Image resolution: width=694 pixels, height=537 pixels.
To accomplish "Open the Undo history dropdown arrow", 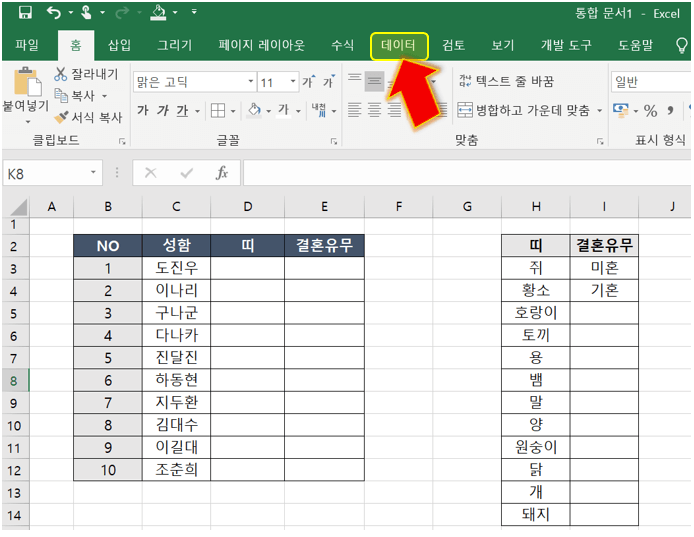I will point(70,13).
